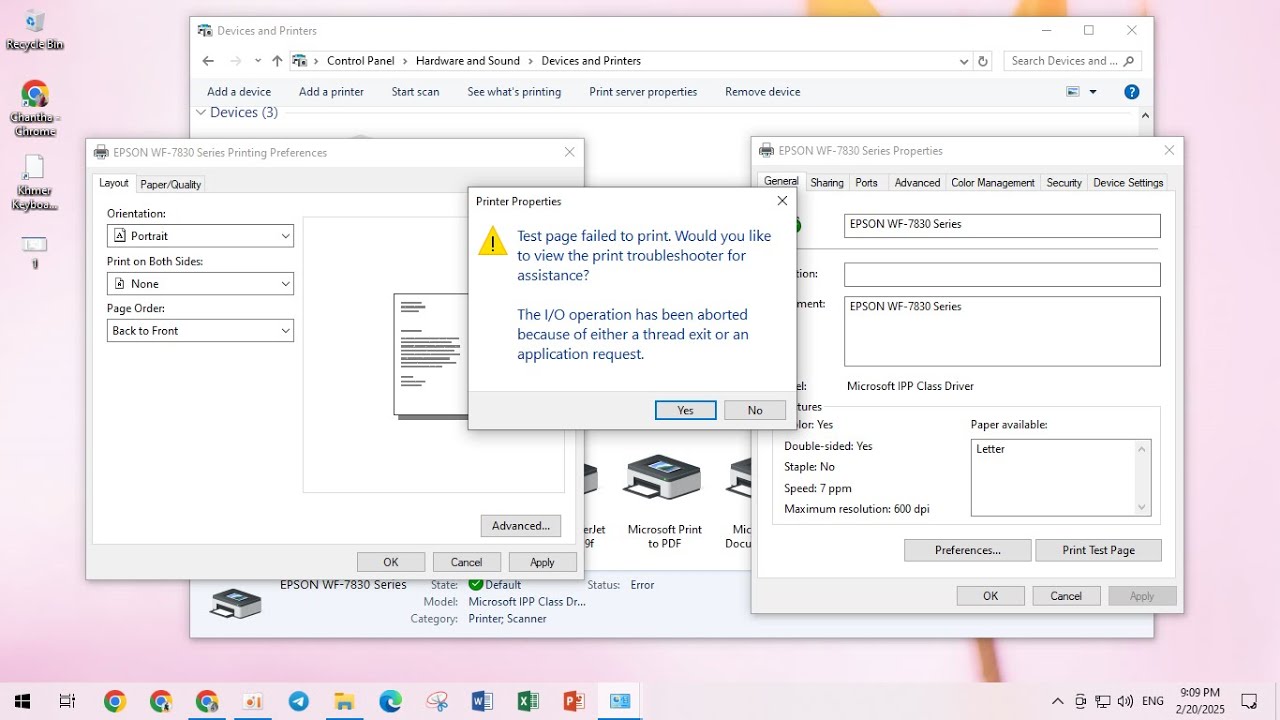Launch Microsoft Edge from the taskbar
1280x720 pixels.
[x=390, y=701]
